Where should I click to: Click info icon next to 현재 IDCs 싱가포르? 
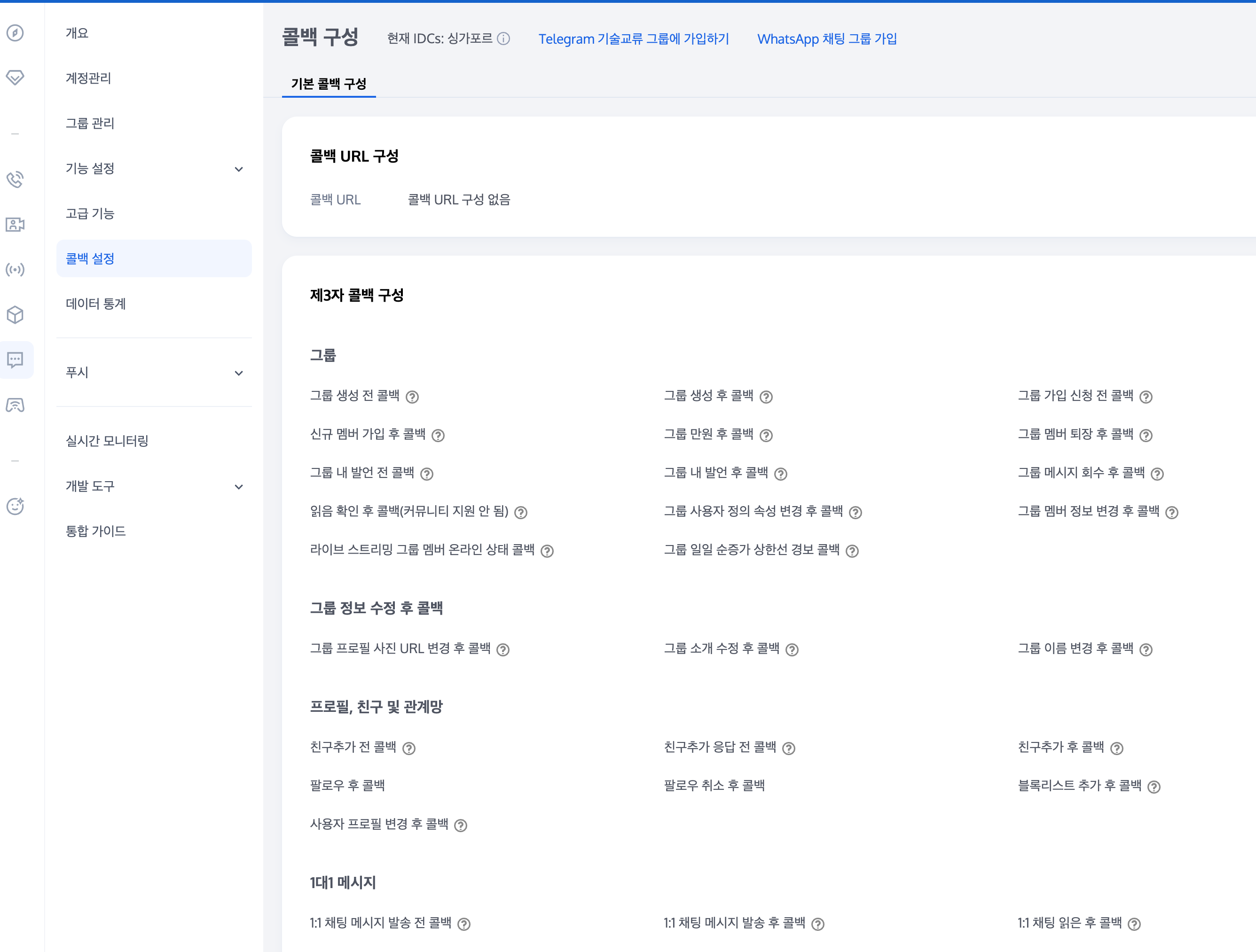click(503, 39)
